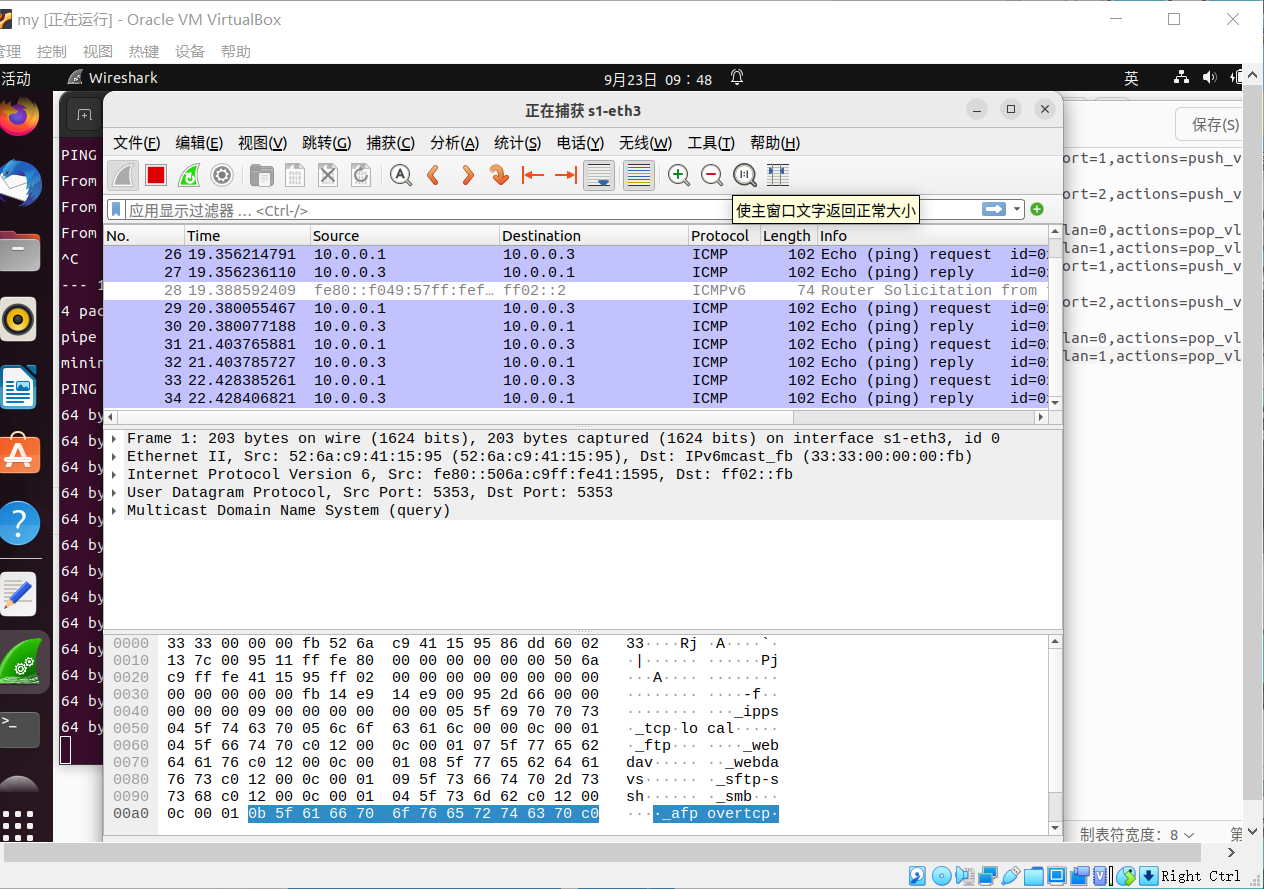Click the display filter bookmark icon
The height and width of the screenshot is (889, 1264).
click(116, 210)
